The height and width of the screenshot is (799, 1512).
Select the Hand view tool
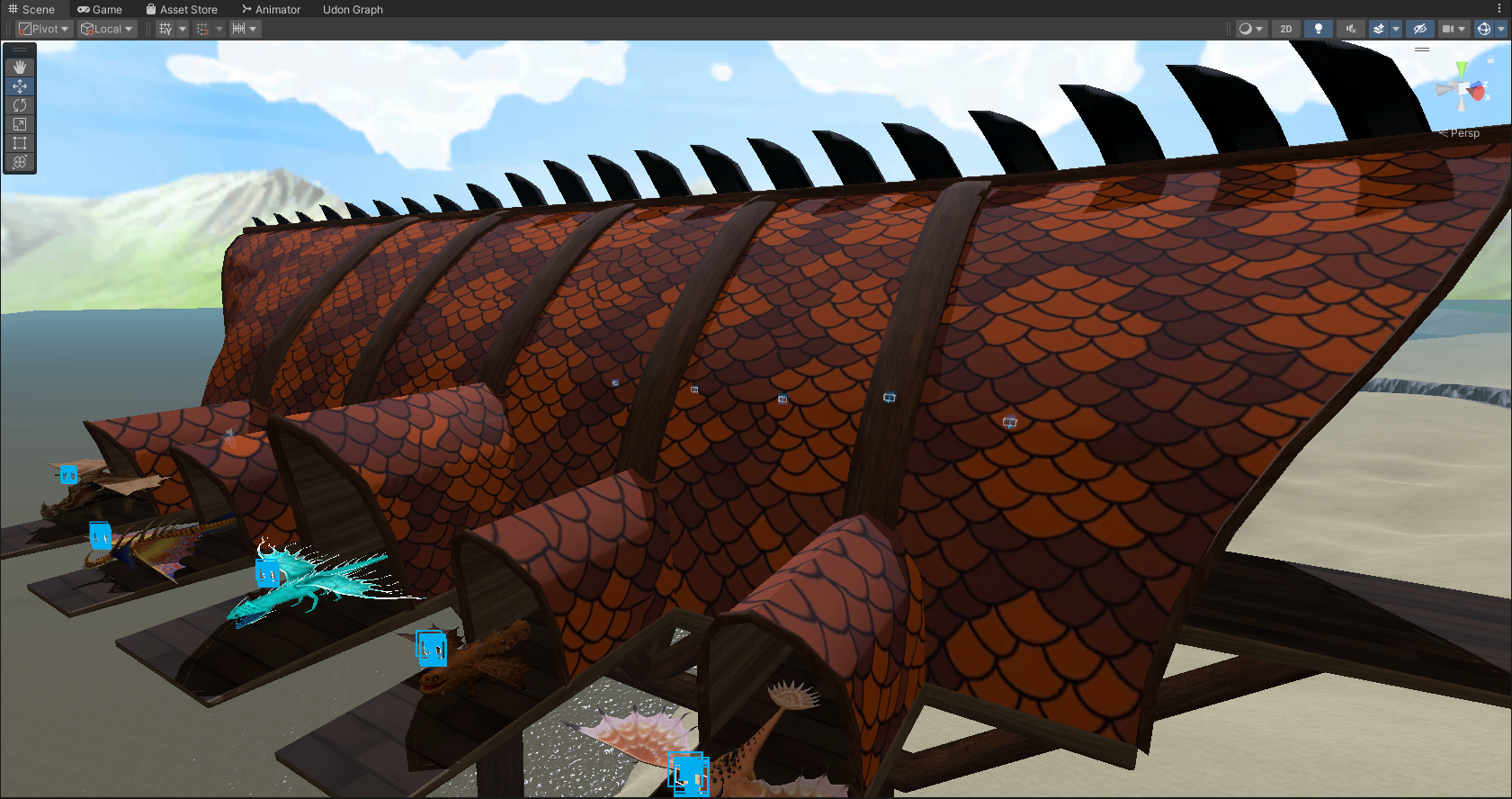click(x=20, y=67)
